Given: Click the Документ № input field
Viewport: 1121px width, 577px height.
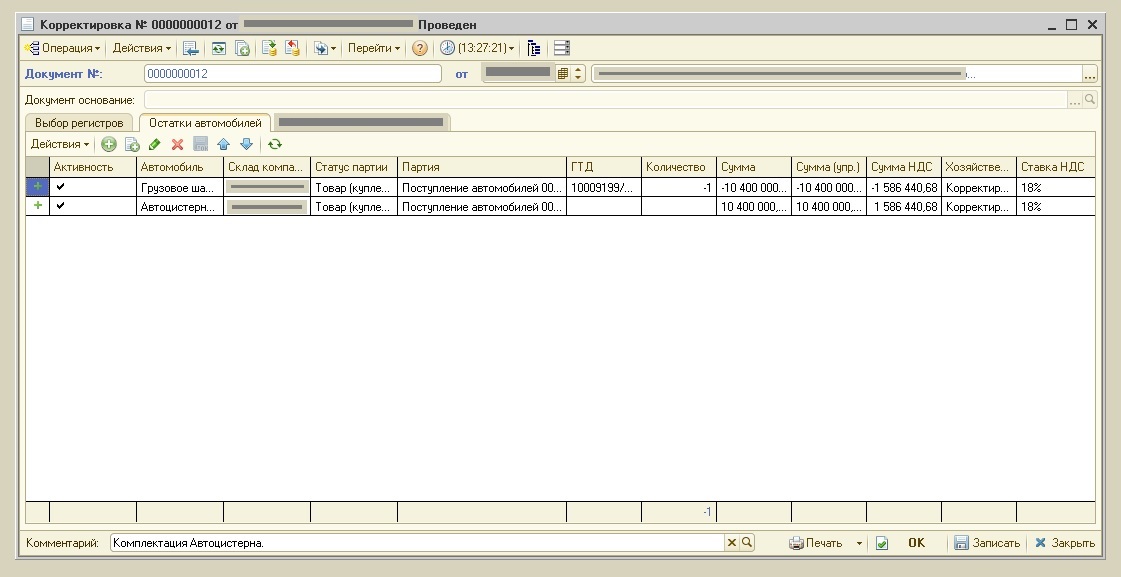Looking at the screenshot, I should pyautogui.click(x=293, y=74).
